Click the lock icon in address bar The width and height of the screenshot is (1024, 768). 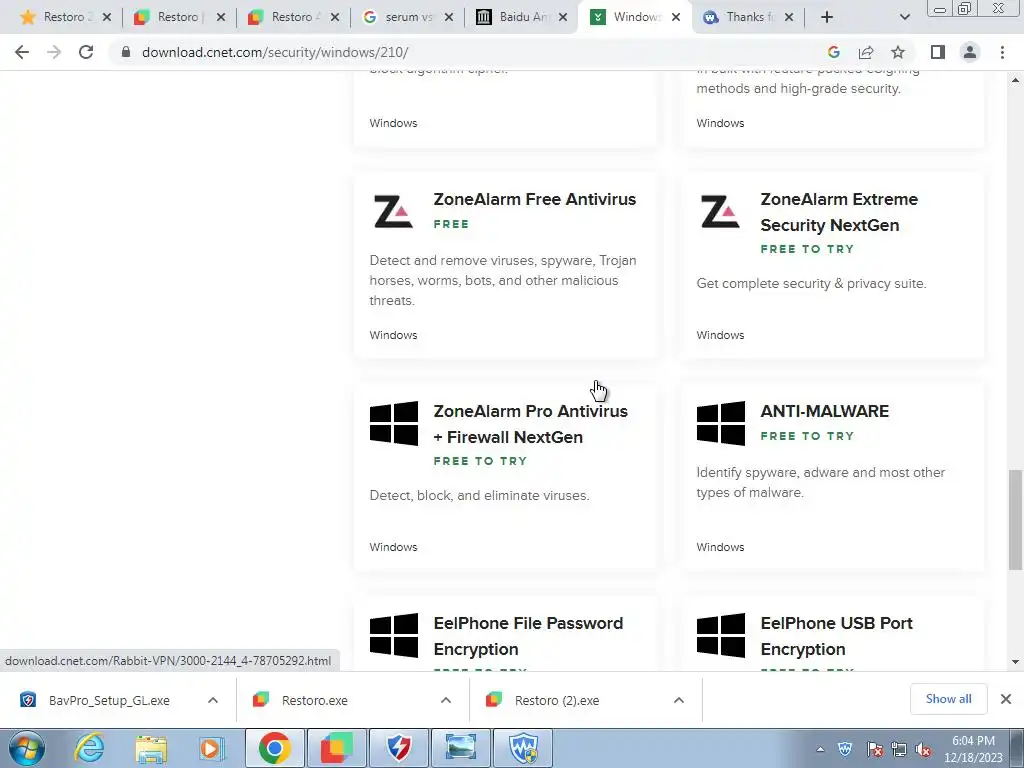click(126, 52)
